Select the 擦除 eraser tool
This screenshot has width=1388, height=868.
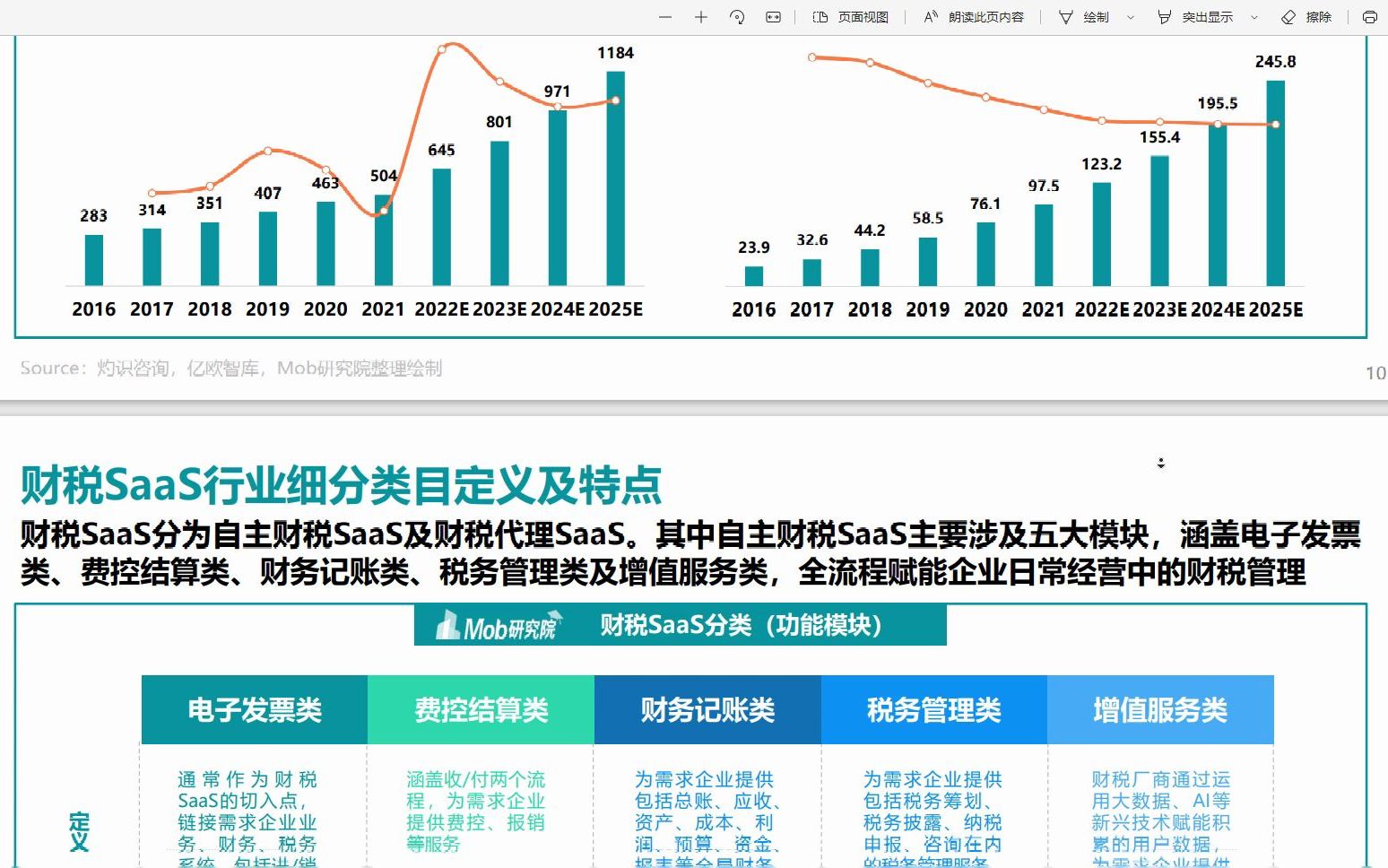pos(1306,17)
